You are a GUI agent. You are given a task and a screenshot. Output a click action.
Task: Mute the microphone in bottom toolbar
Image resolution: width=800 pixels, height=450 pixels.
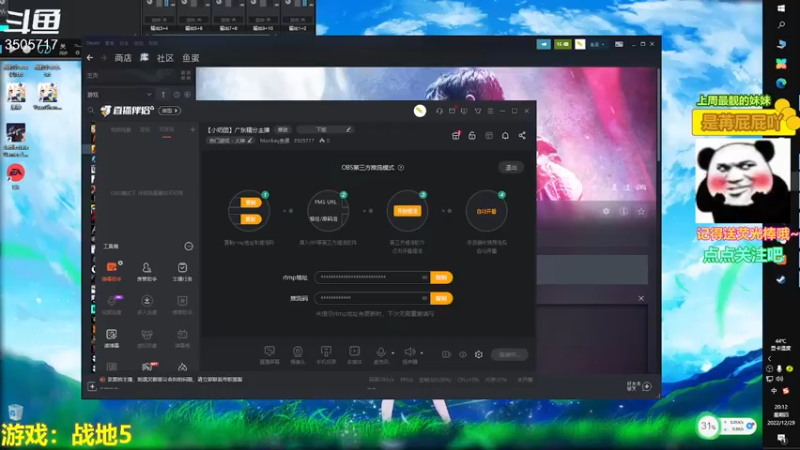381,354
